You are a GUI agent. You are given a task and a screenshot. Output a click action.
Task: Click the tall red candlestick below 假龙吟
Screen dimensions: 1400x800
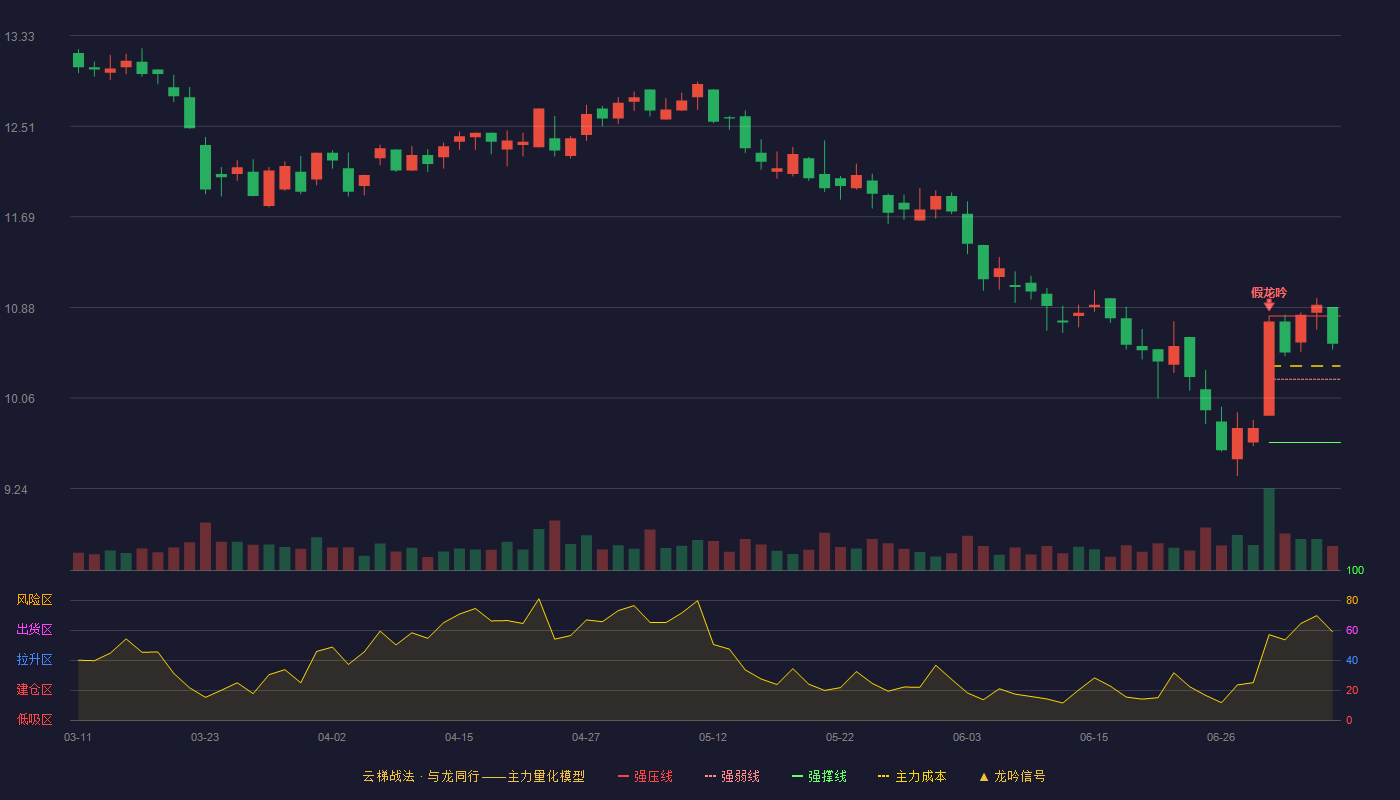(x=1269, y=368)
